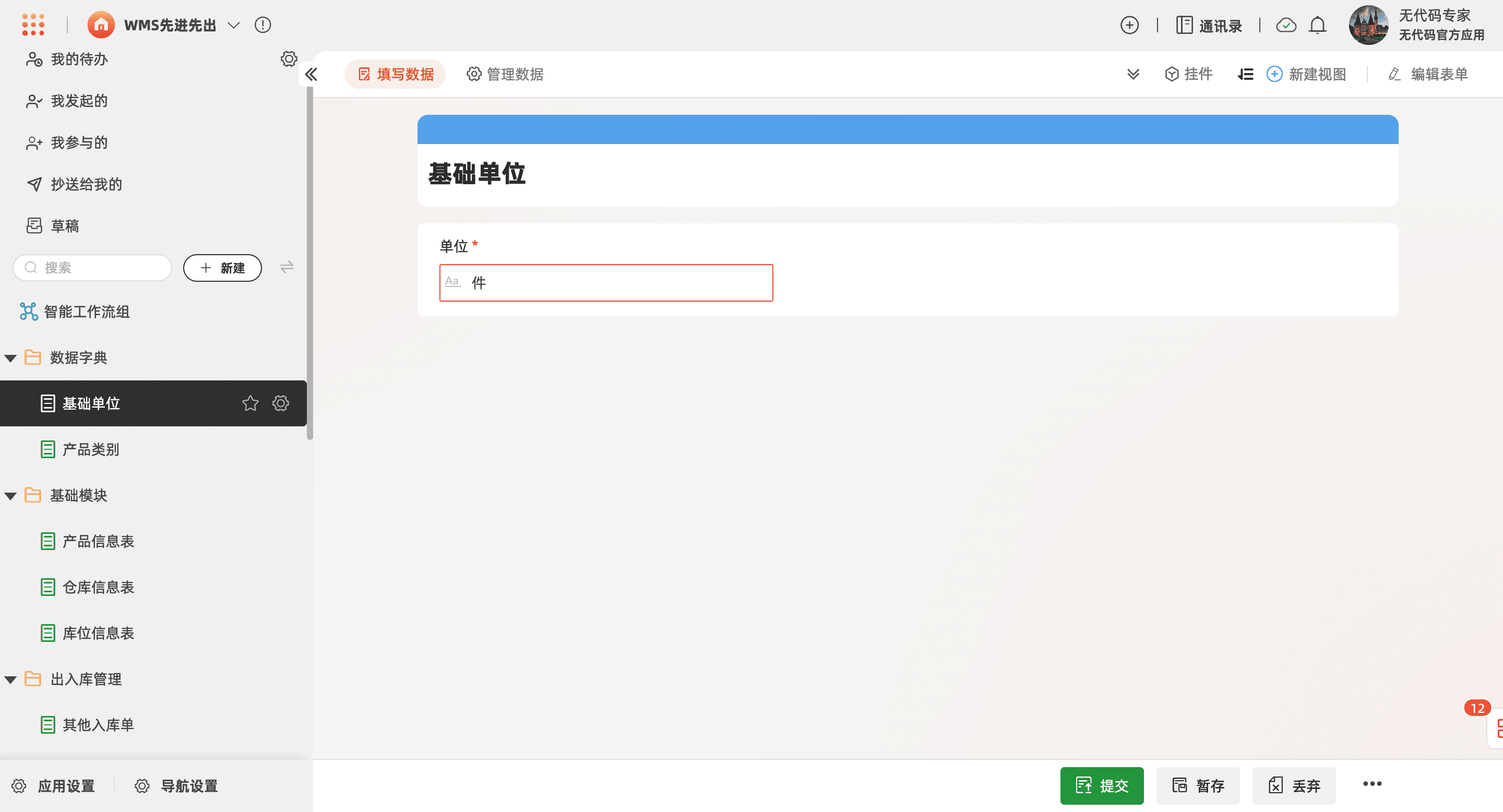Screen dimensions: 1503x812
Task: Click the sort order icon in toolbar
Action: [1245, 74]
